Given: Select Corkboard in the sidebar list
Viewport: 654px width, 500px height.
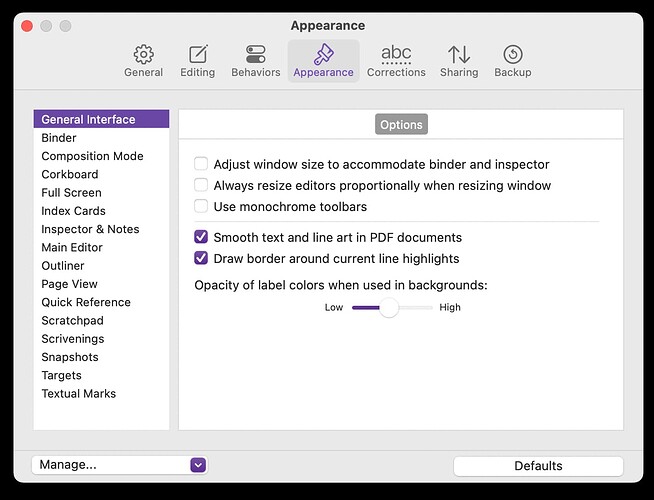Looking at the screenshot, I should [x=101, y=174].
